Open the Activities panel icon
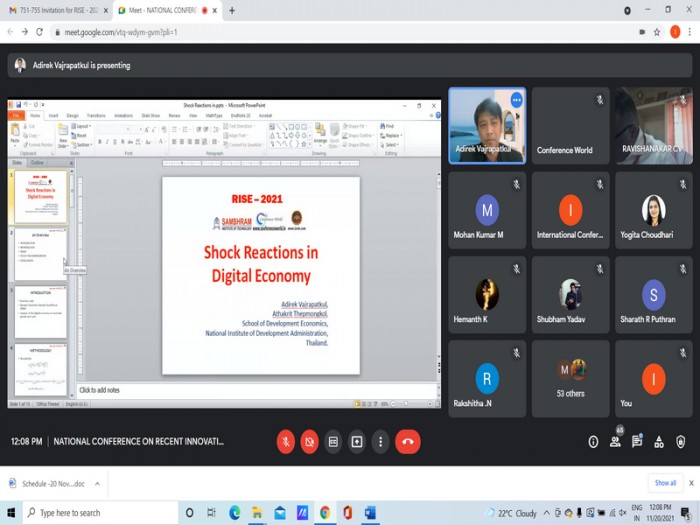The height and width of the screenshot is (525, 700). 659,442
